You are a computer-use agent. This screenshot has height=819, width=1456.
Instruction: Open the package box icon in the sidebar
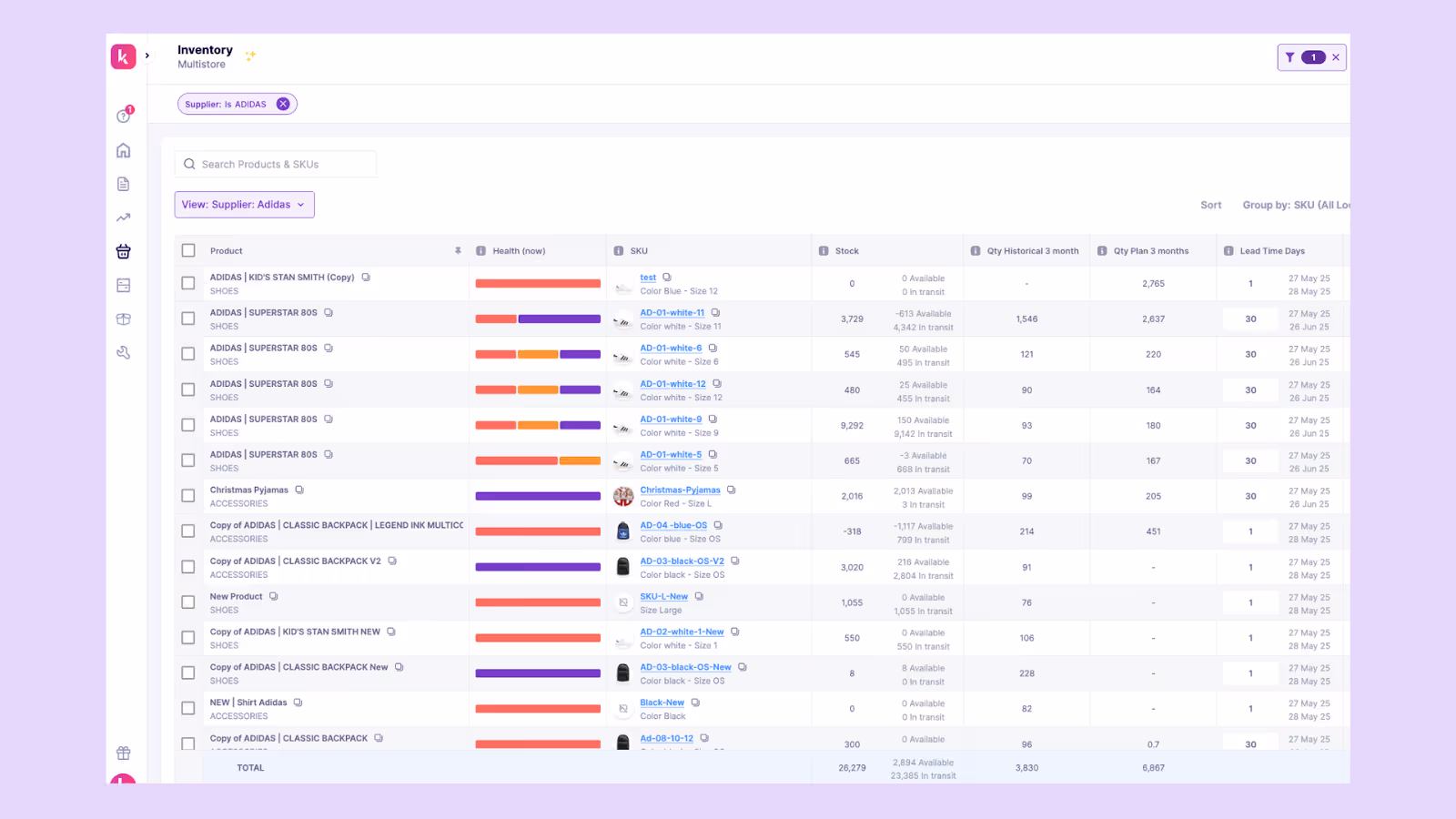124,318
